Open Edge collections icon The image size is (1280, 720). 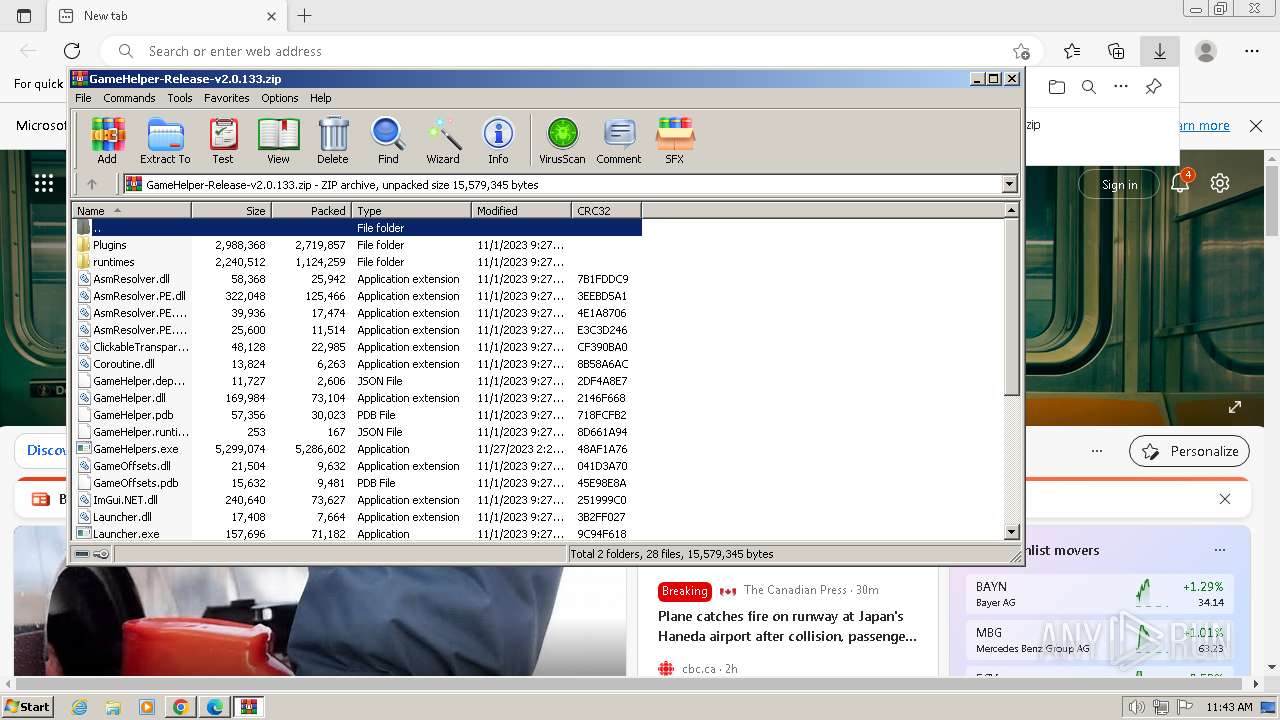1116,51
